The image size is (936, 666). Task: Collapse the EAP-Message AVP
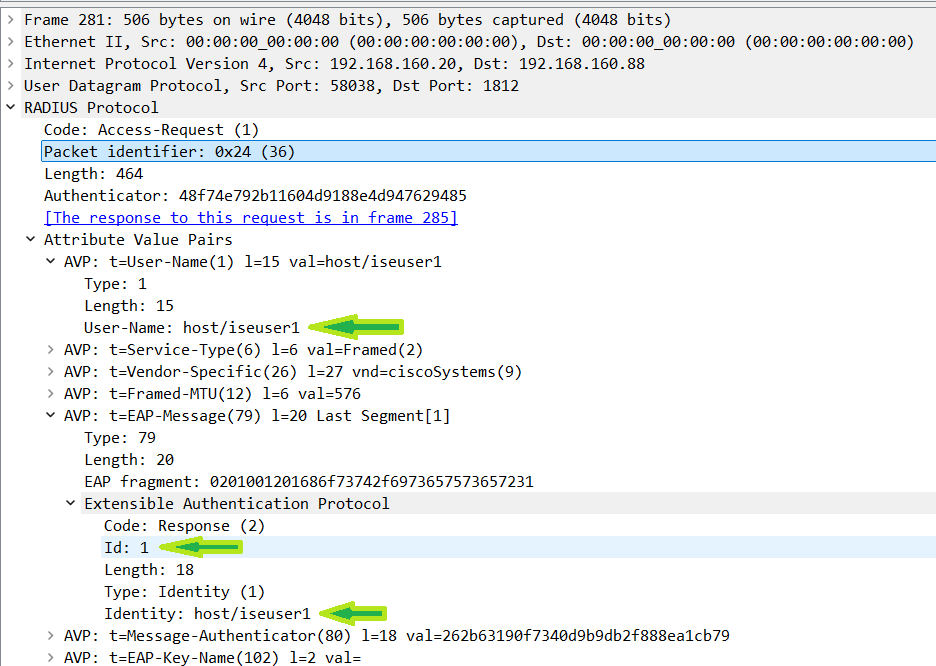pyautogui.click(x=51, y=415)
